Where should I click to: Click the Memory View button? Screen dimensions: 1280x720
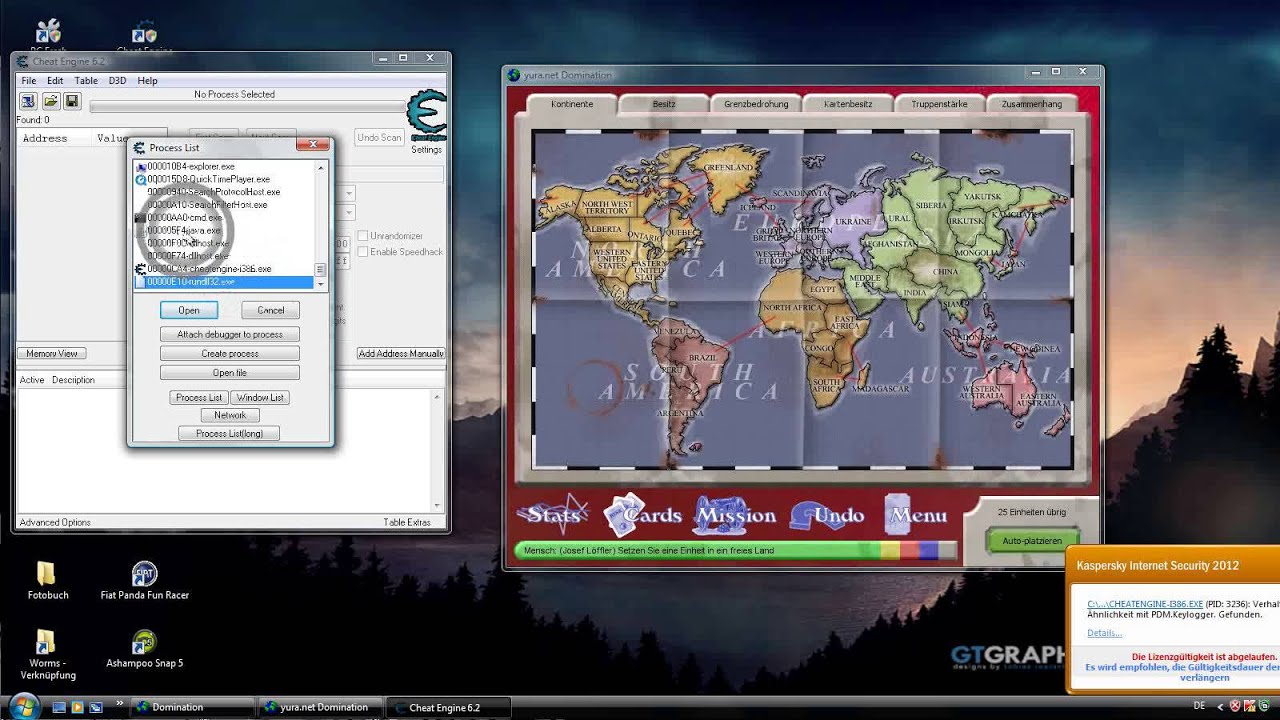click(x=52, y=353)
